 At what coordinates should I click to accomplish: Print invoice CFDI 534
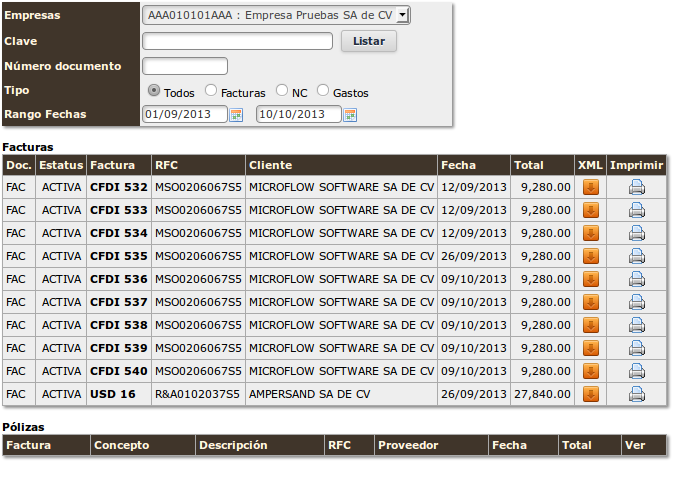[637, 234]
